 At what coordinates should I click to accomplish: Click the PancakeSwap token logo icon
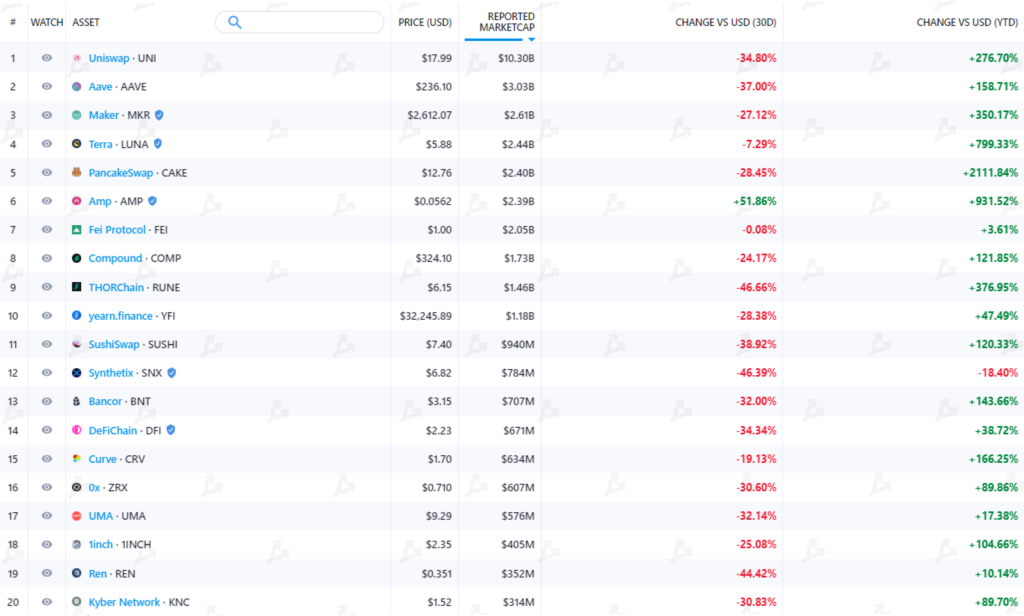(77, 173)
